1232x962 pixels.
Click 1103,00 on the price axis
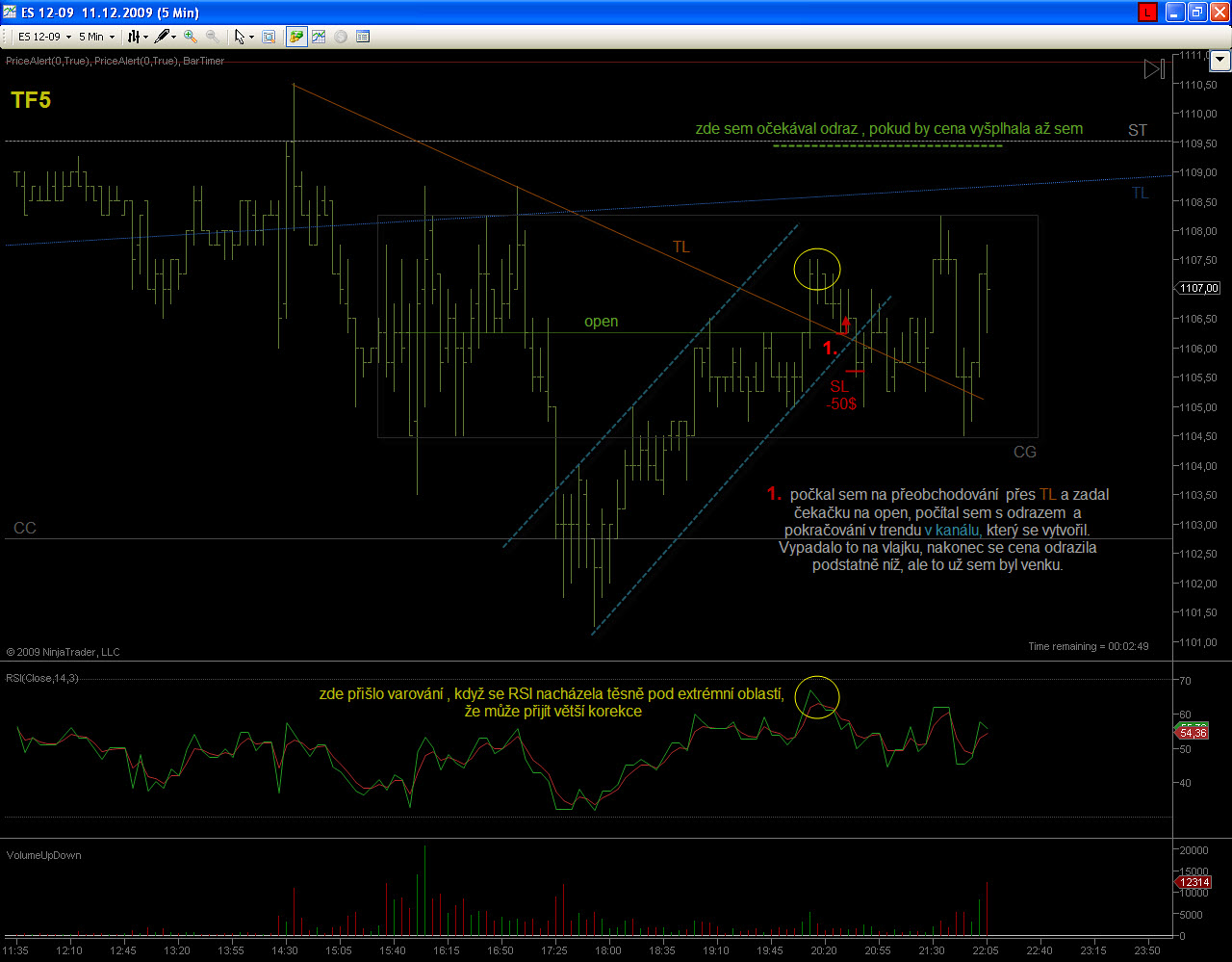pyautogui.click(x=1198, y=525)
